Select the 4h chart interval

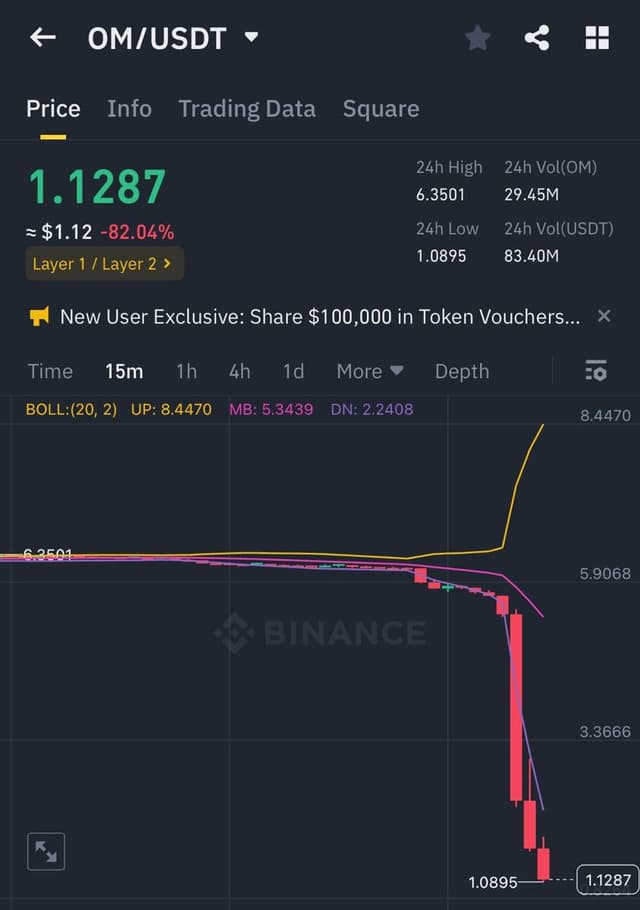click(240, 371)
